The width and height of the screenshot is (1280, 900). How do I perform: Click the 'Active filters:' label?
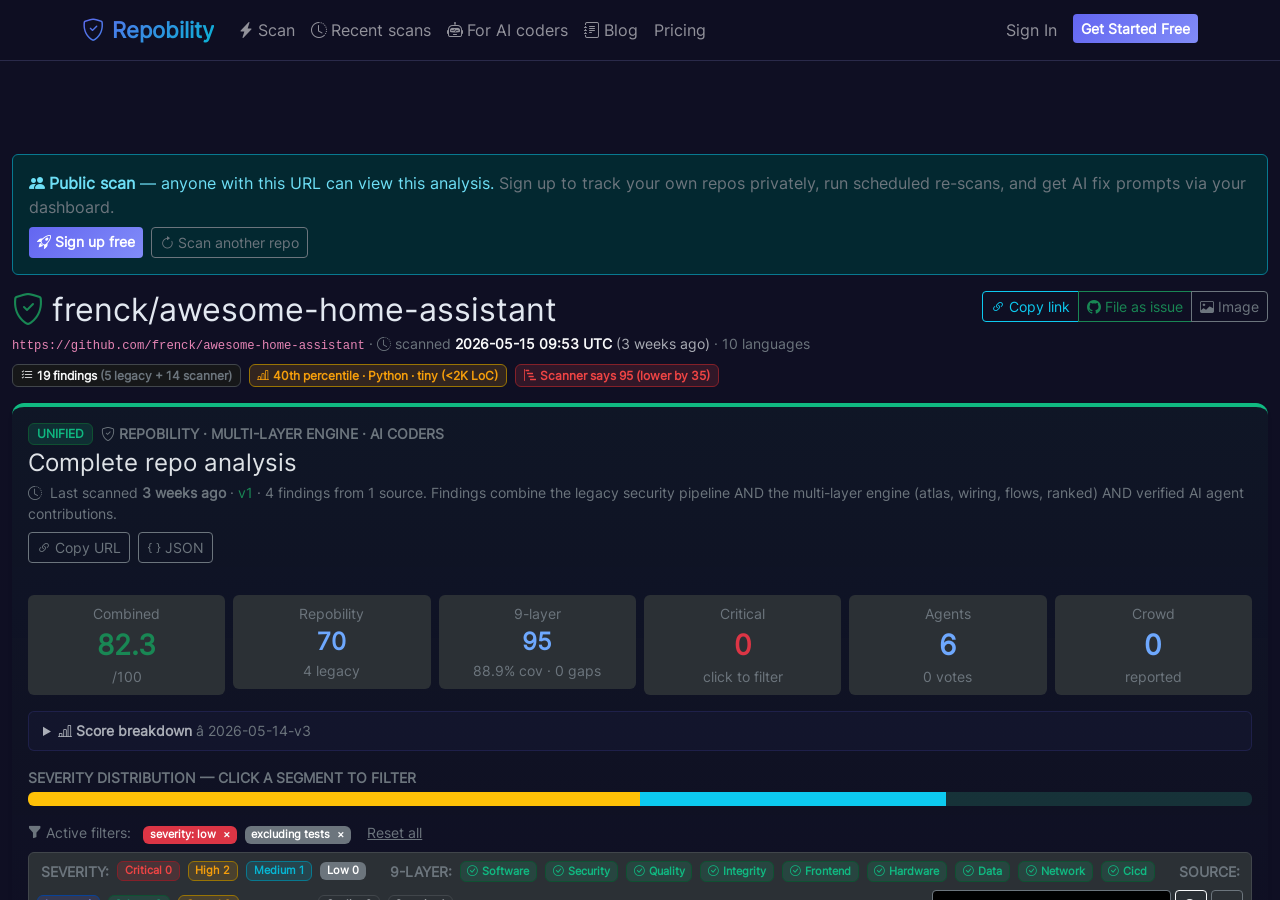point(88,833)
